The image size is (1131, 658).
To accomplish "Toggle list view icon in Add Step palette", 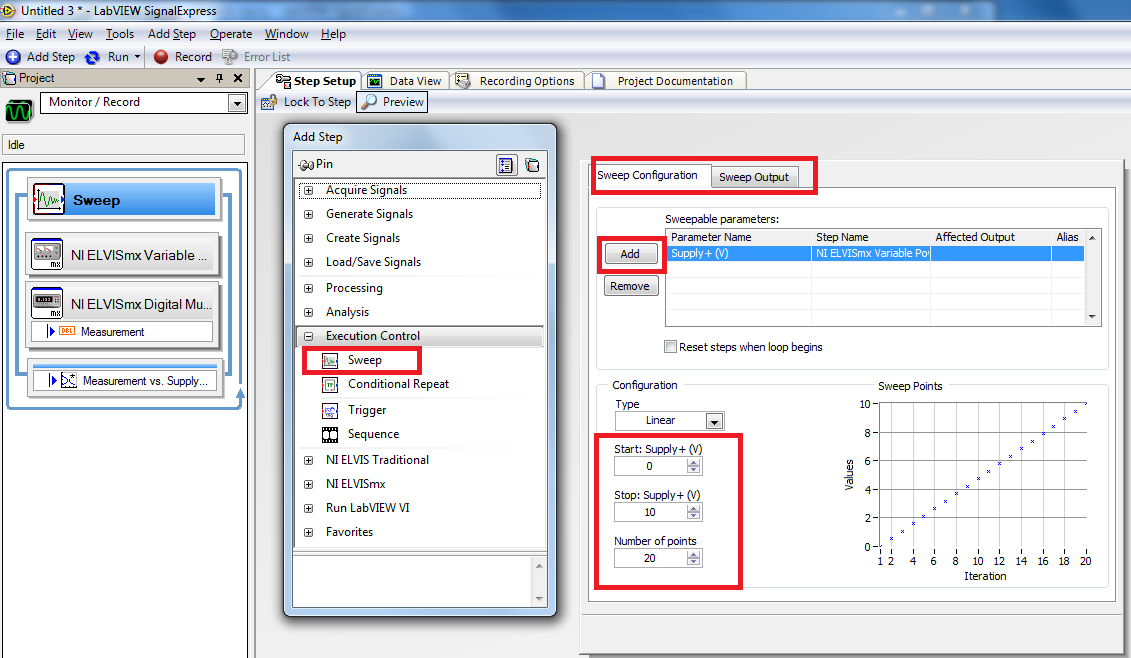I will click(506, 165).
